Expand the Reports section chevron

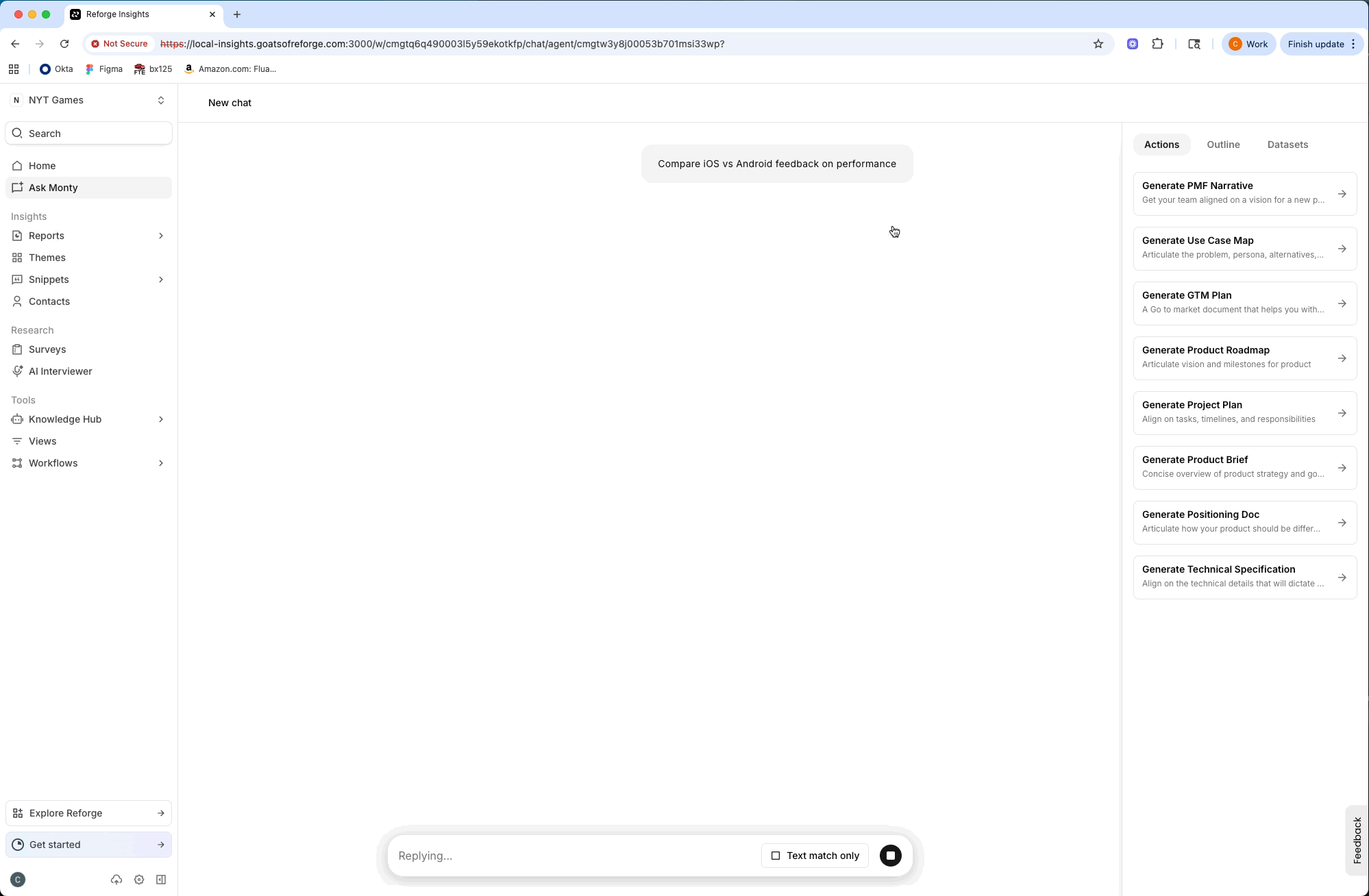point(161,236)
